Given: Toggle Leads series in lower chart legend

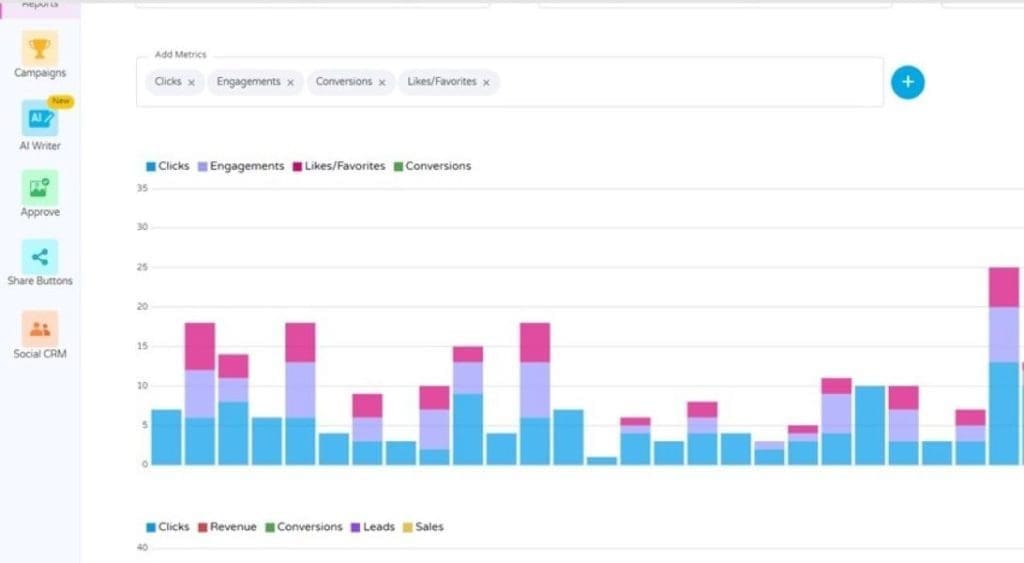Looking at the screenshot, I should pyautogui.click(x=372, y=527).
